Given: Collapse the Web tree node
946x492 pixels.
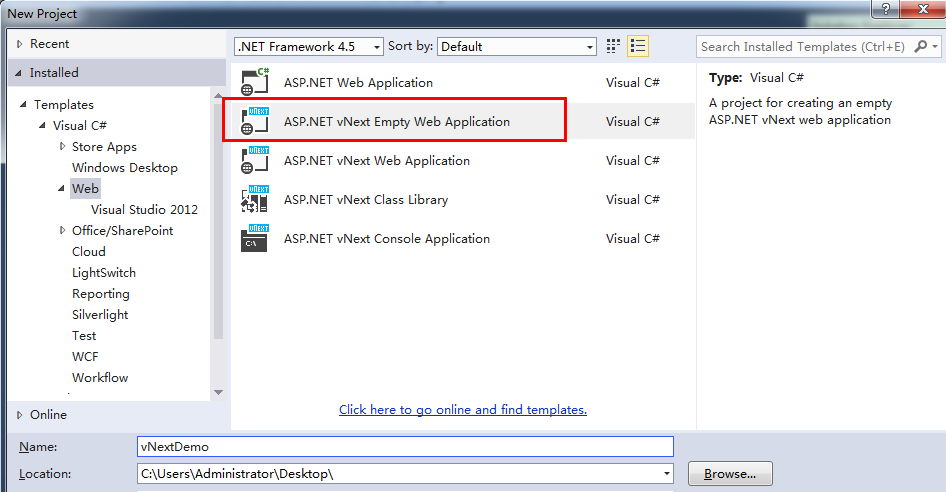Looking at the screenshot, I should coord(61,188).
